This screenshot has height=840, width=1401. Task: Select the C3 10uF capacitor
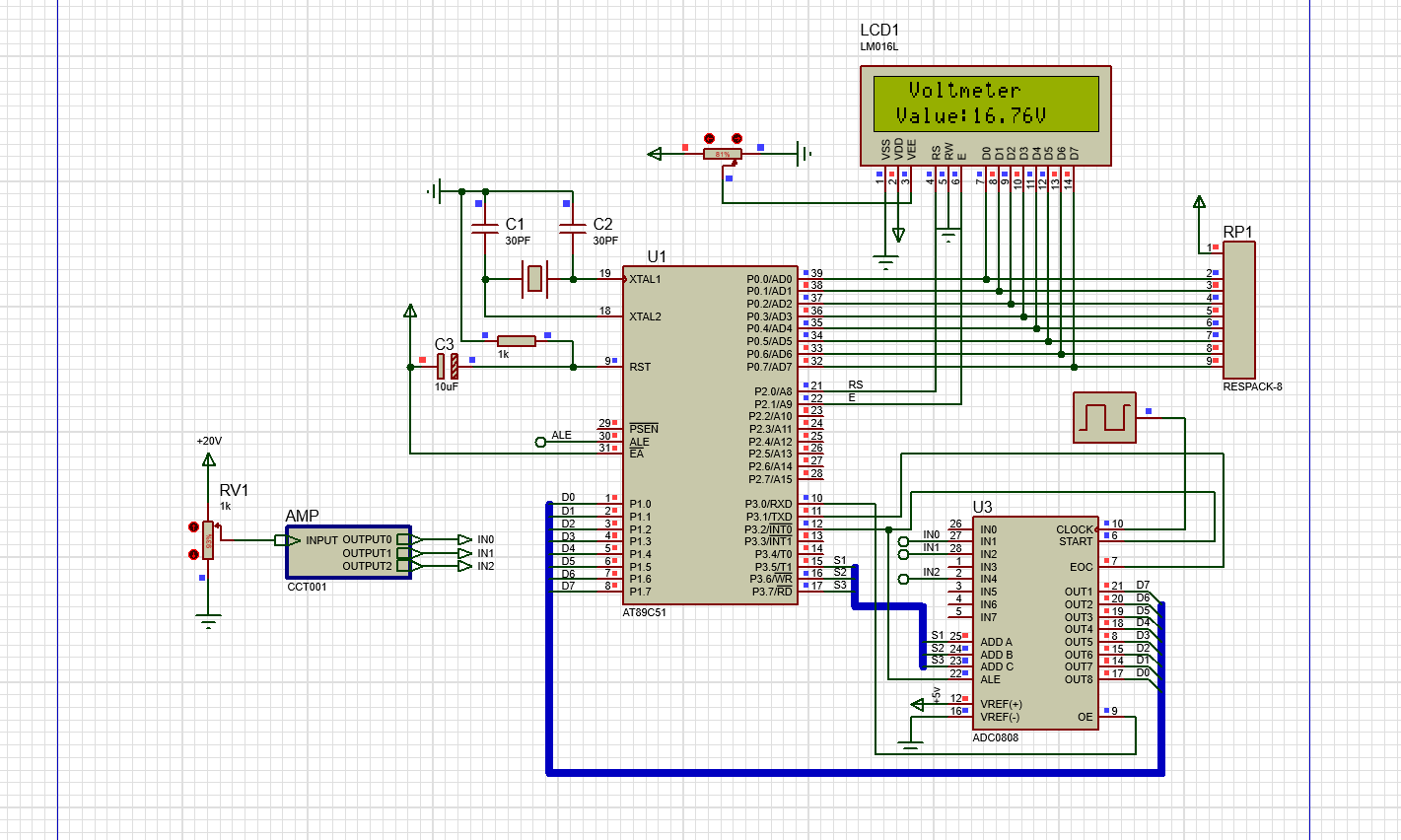[x=447, y=367]
